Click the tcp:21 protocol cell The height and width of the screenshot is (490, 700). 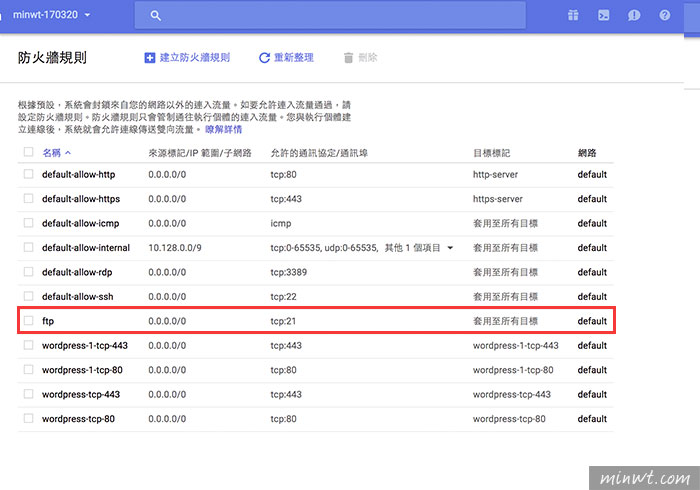tap(283, 321)
